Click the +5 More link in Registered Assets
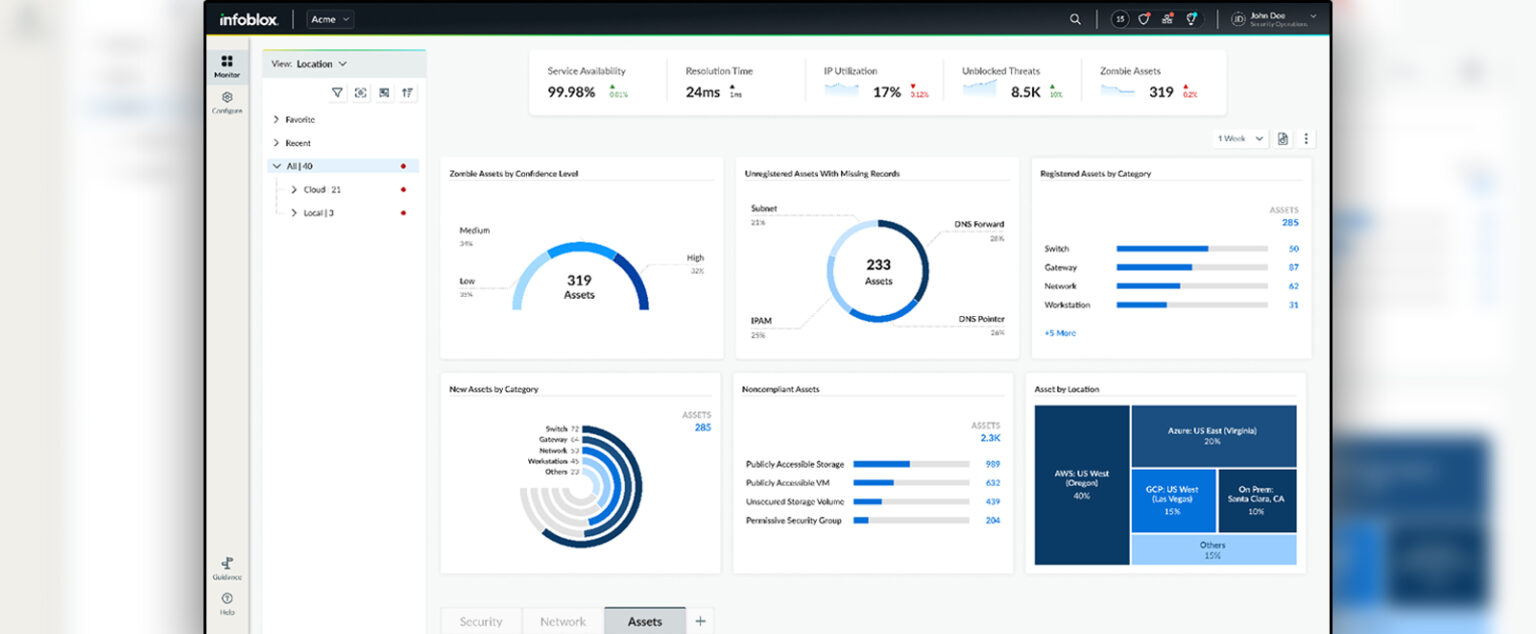1536x634 pixels. tap(1059, 332)
